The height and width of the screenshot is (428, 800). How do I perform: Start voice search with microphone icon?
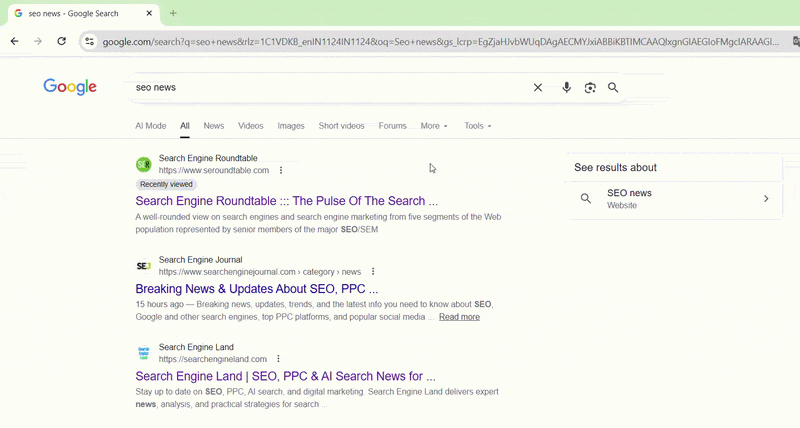pyautogui.click(x=566, y=88)
